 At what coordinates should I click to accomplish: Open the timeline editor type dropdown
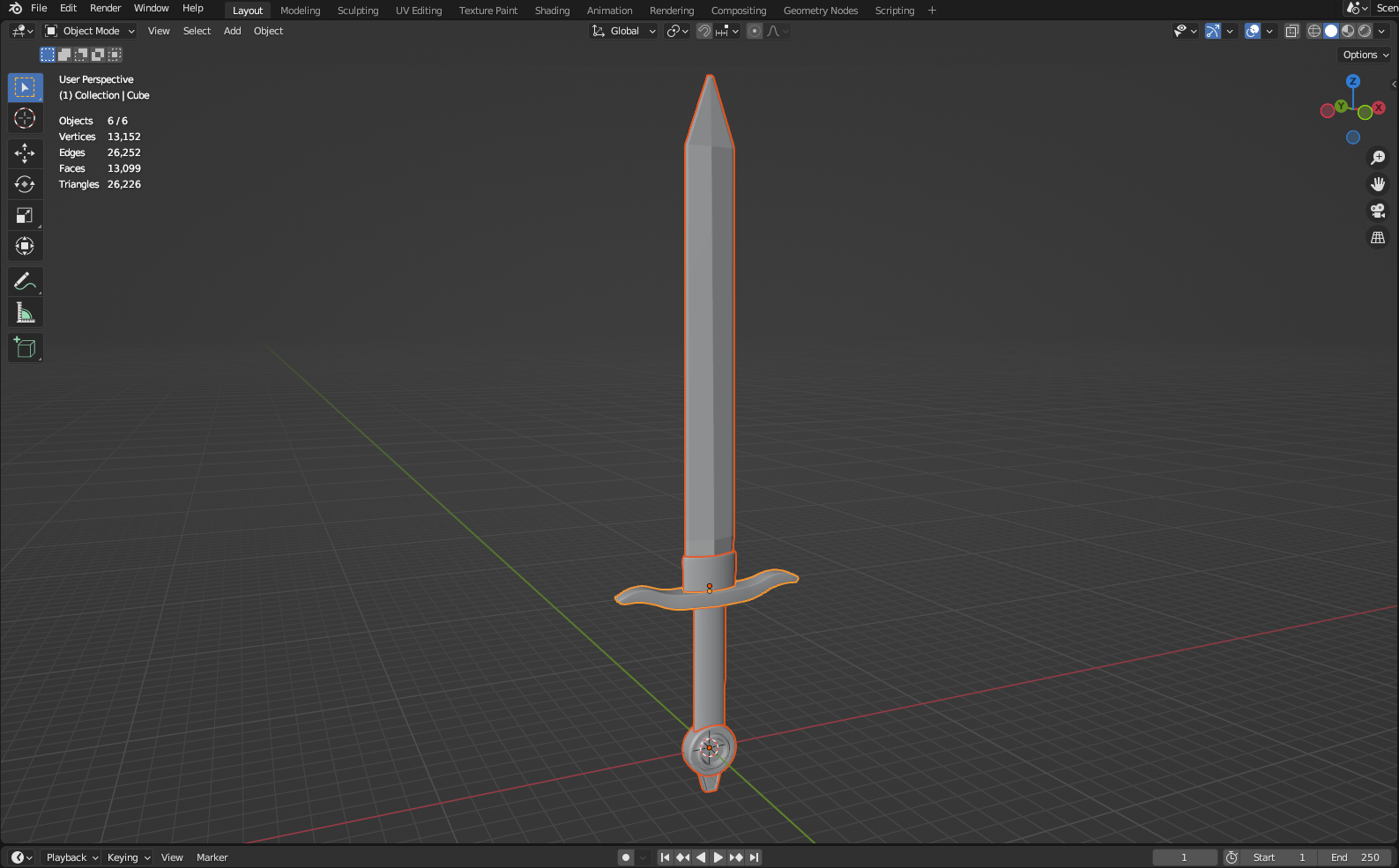(x=22, y=857)
